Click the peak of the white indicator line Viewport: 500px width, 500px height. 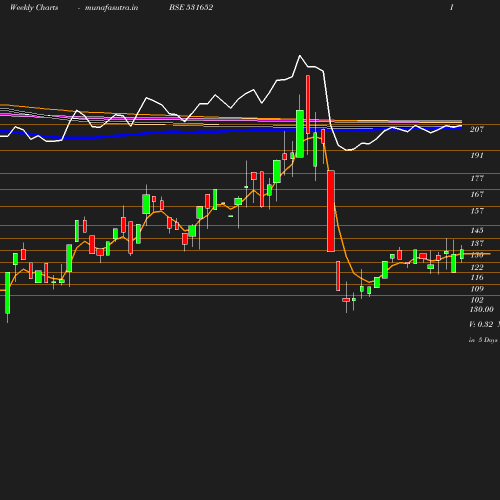[299, 56]
